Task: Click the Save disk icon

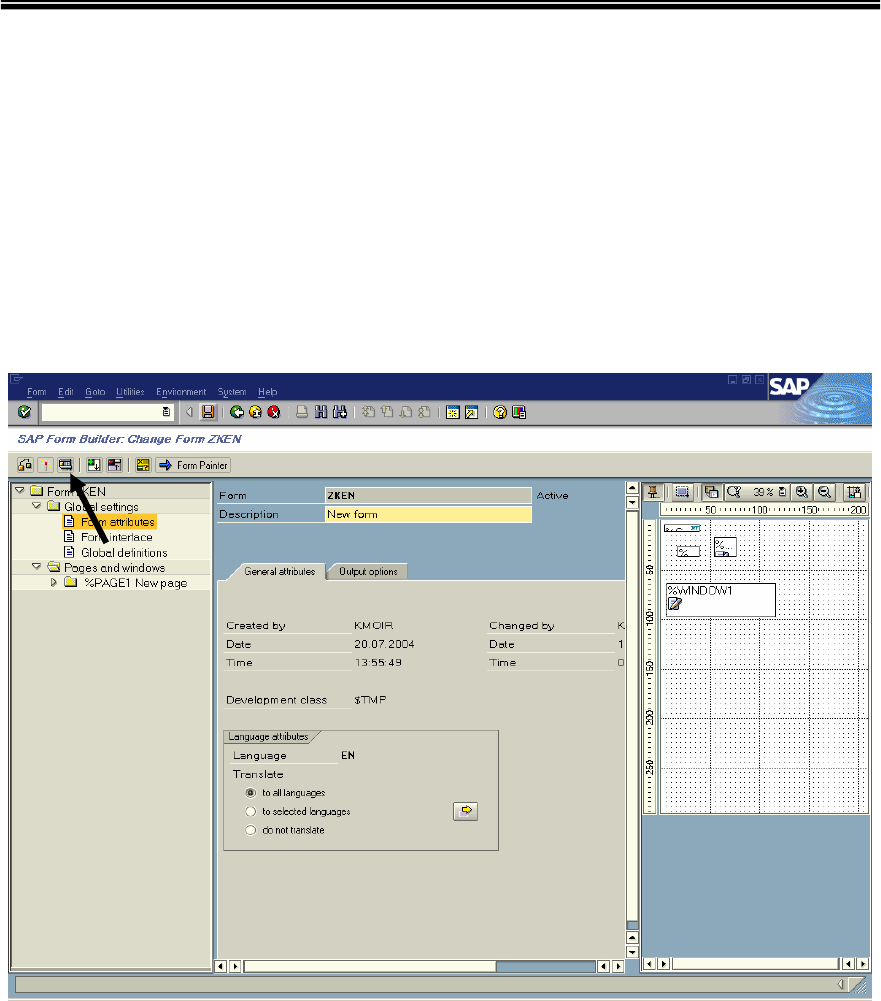Action: pos(208,412)
